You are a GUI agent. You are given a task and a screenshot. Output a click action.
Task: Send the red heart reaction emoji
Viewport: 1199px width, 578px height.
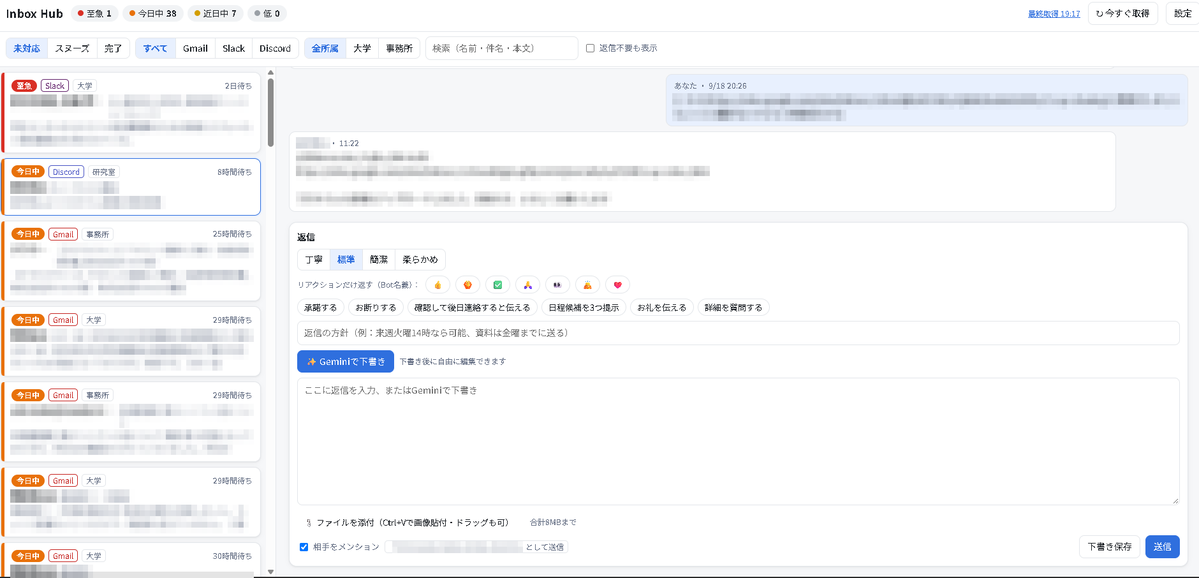(617, 284)
